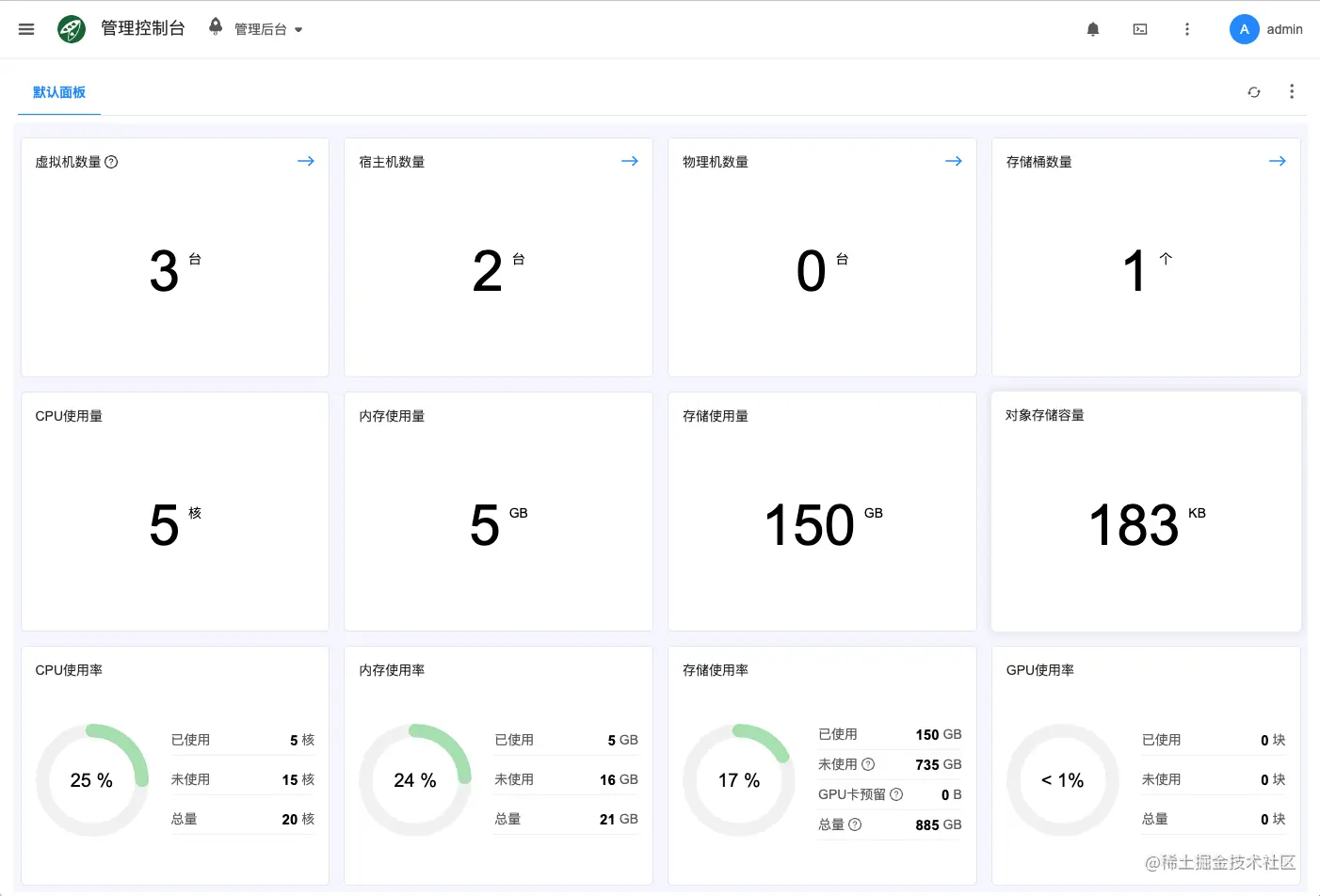
Task: Click the green rocket console logo
Action: click(x=72, y=29)
